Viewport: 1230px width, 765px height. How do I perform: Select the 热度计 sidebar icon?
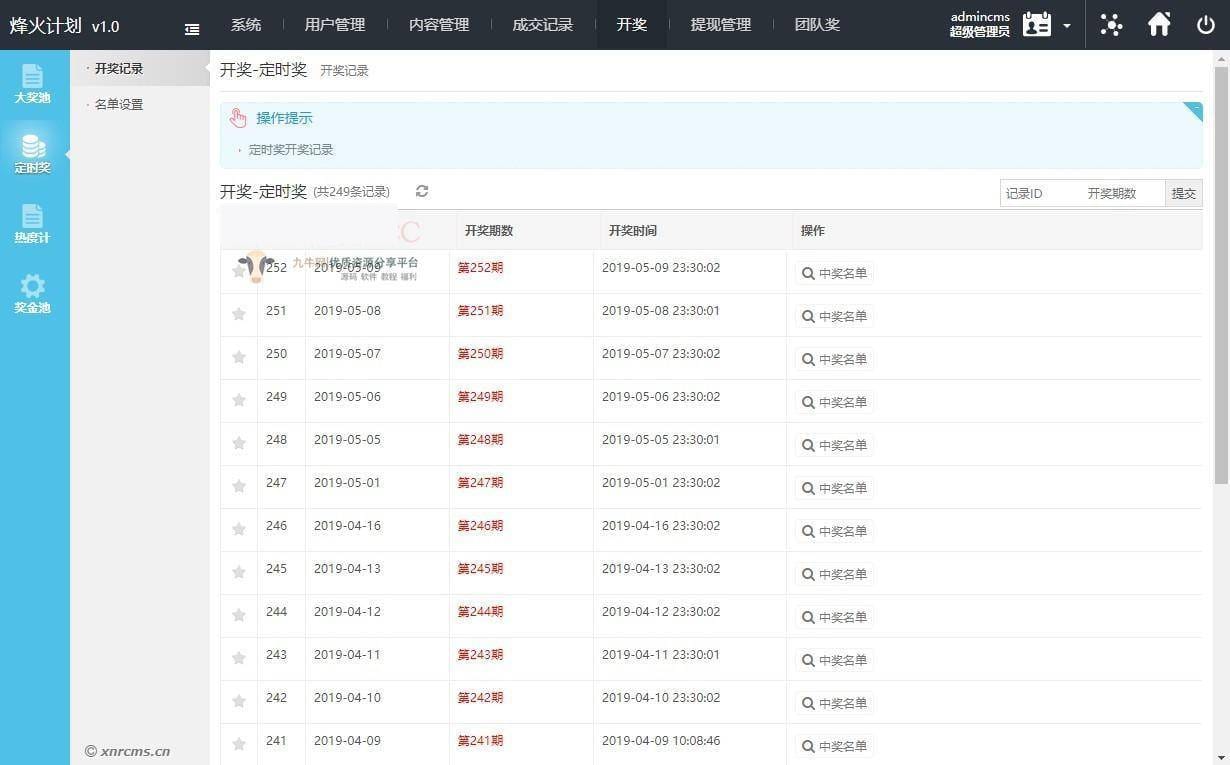tap(33, 222)
